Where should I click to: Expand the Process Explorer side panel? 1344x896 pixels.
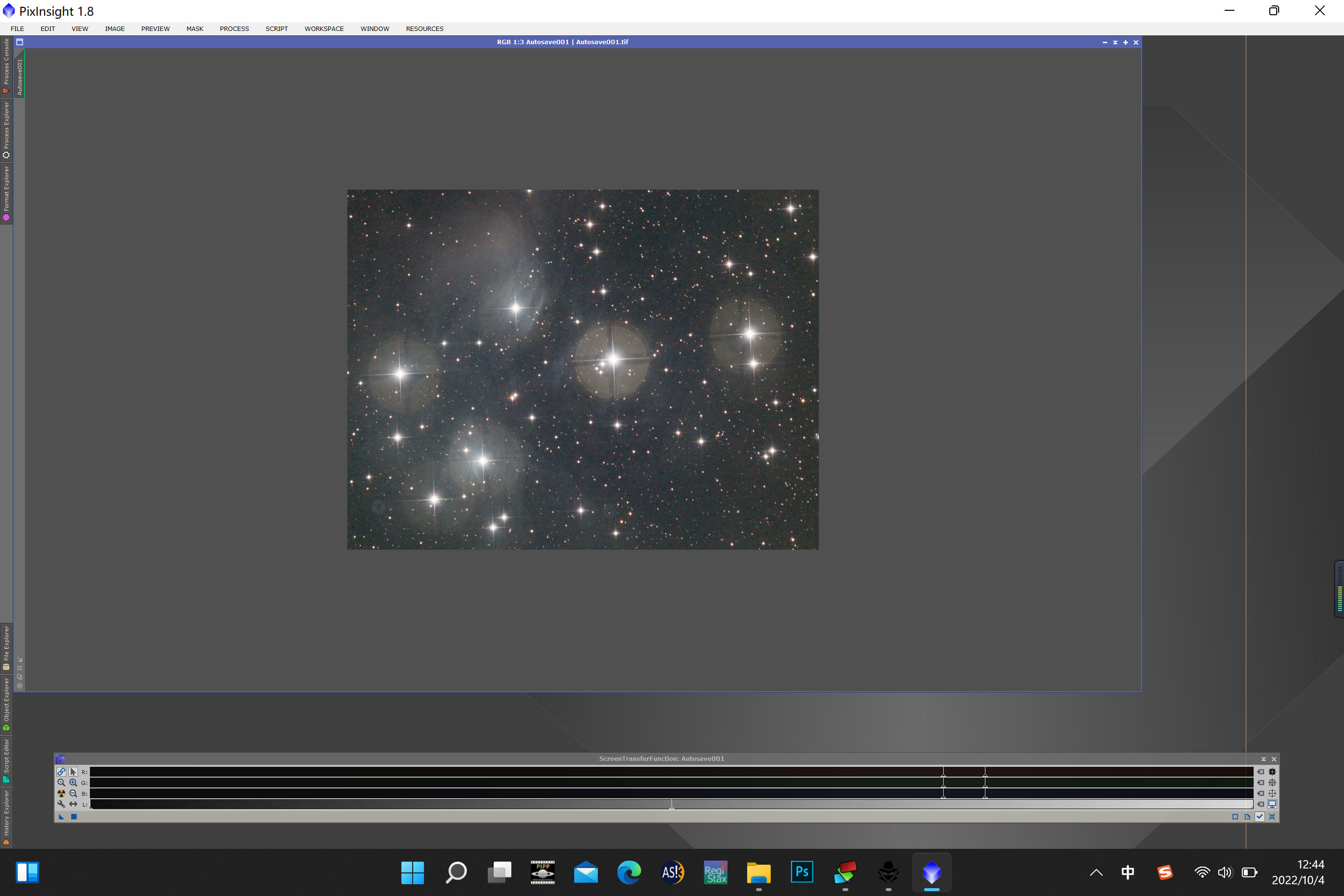click(x=6, y=130)
